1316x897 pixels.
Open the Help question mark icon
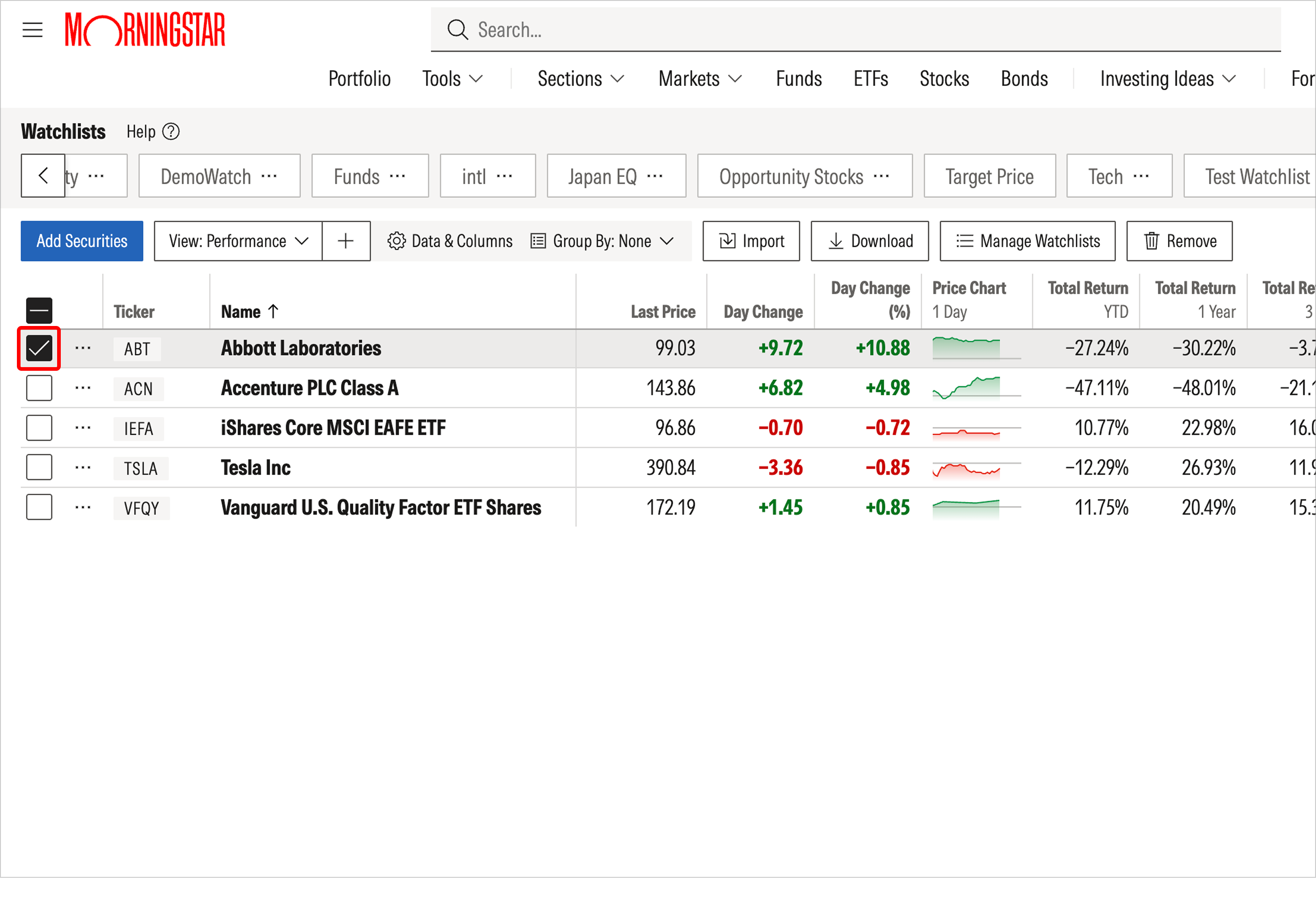[170, 132]
